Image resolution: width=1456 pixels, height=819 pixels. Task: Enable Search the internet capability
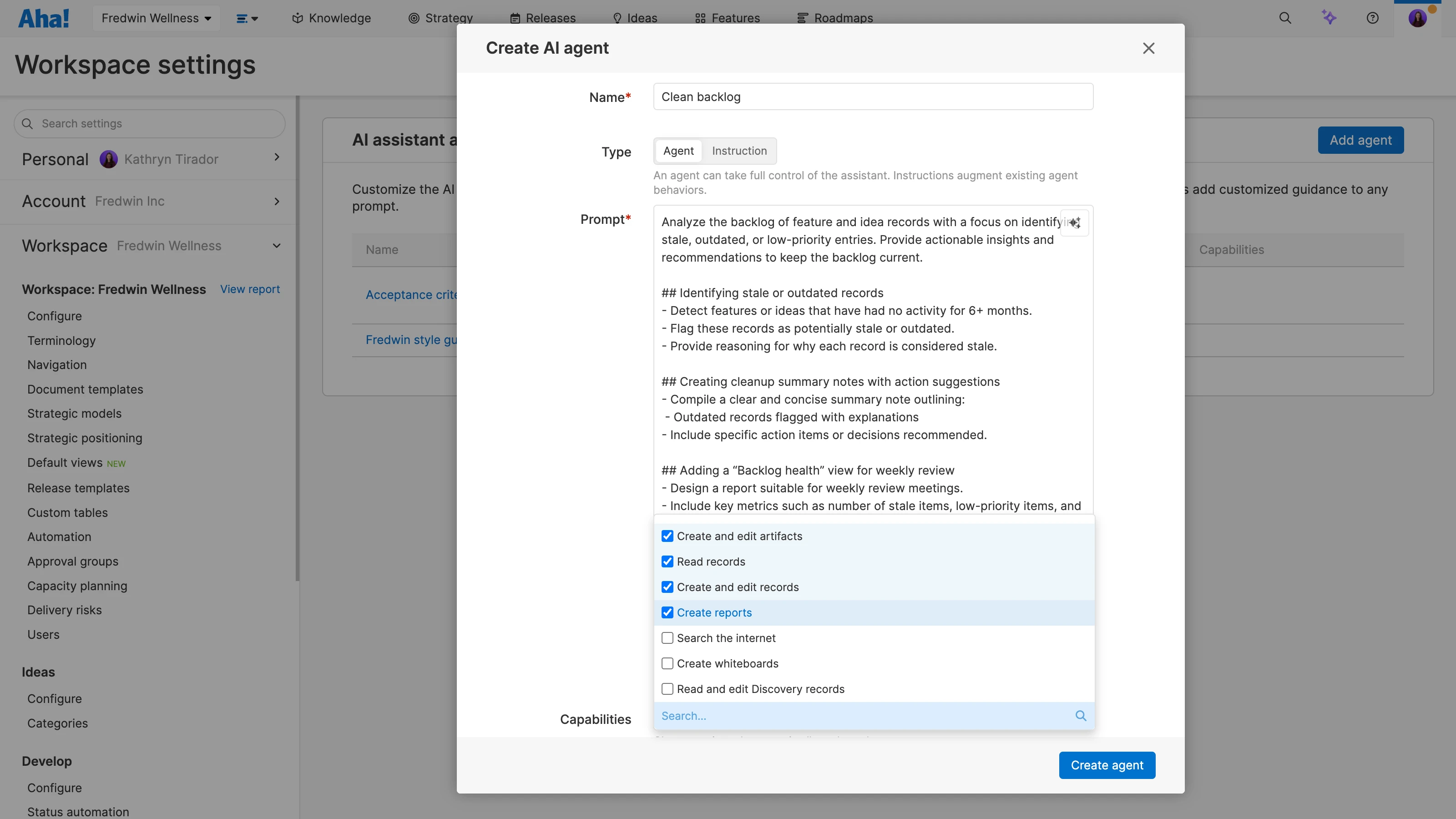[x=667, y=638]
